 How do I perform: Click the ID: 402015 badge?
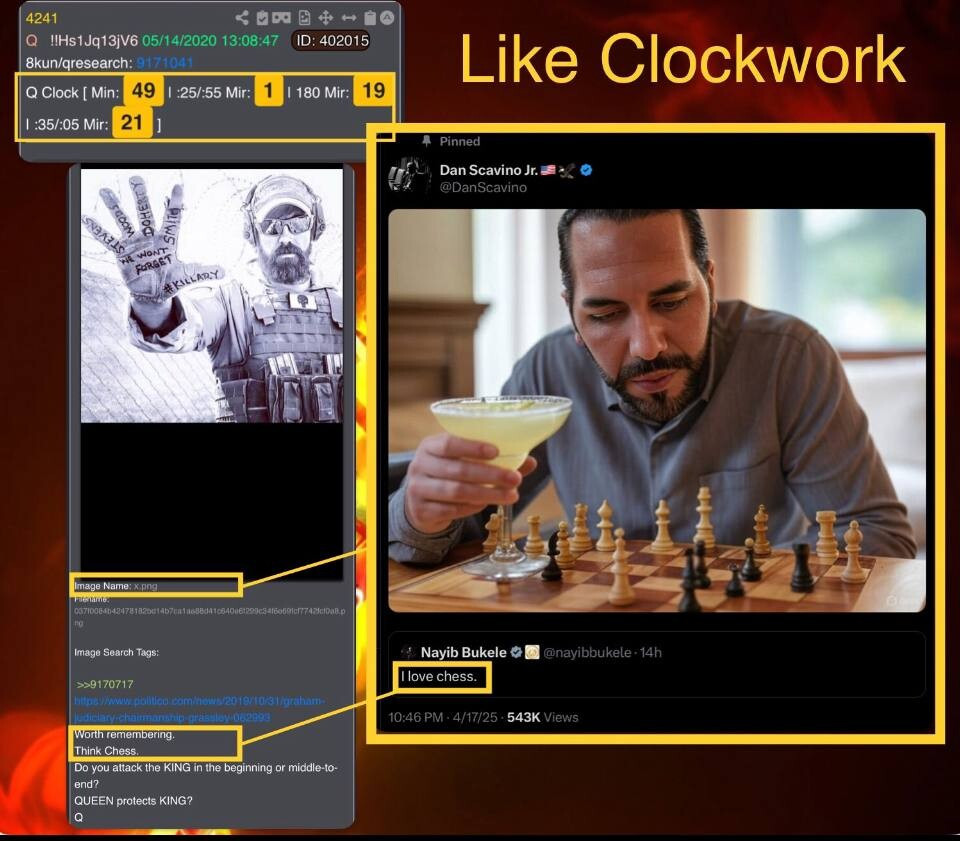point(331,41)
